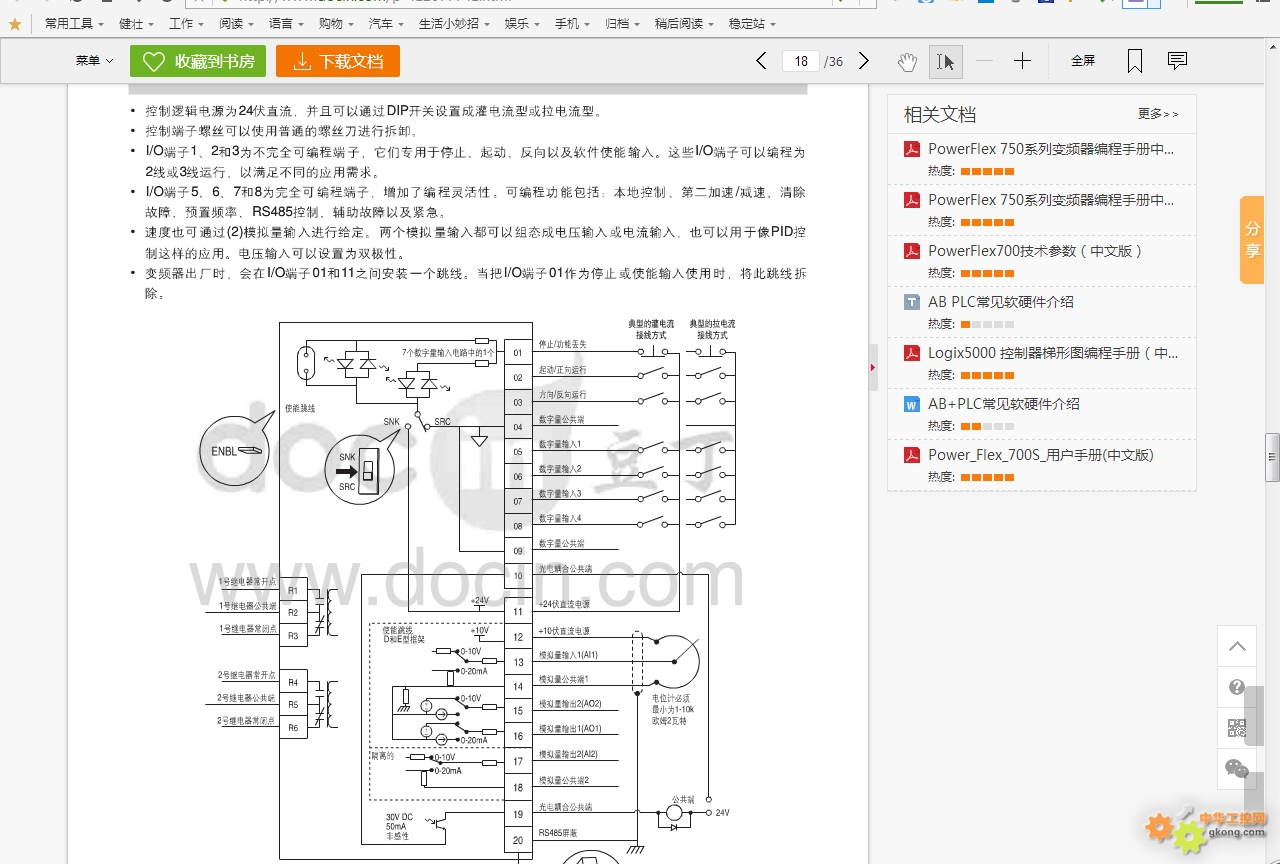Screen dimensions: 1280x864
Task: Go to the previous page arrow
Action: tap(761, 61)
